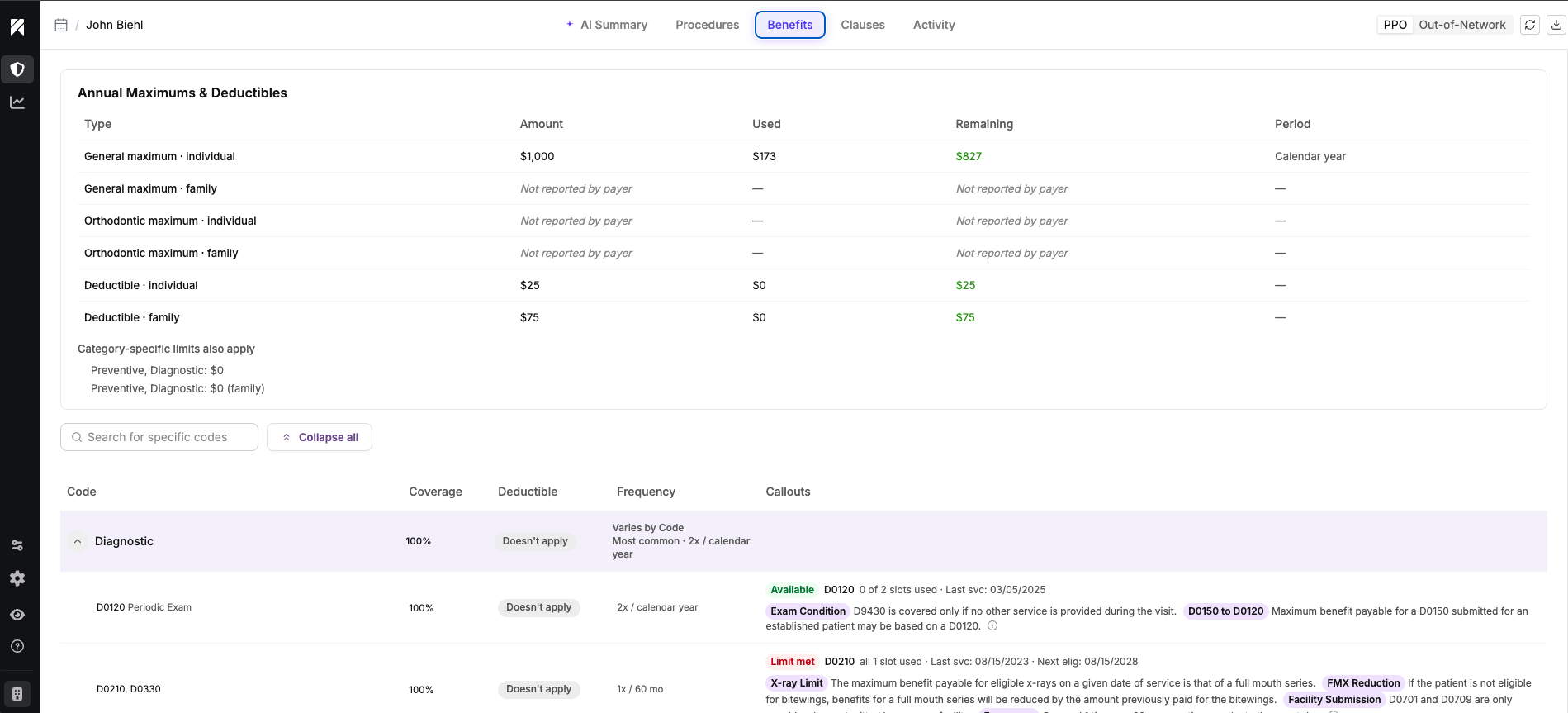
Task: Open the analytics chart icon in the sidebar
Action: (x=17, y=102)
